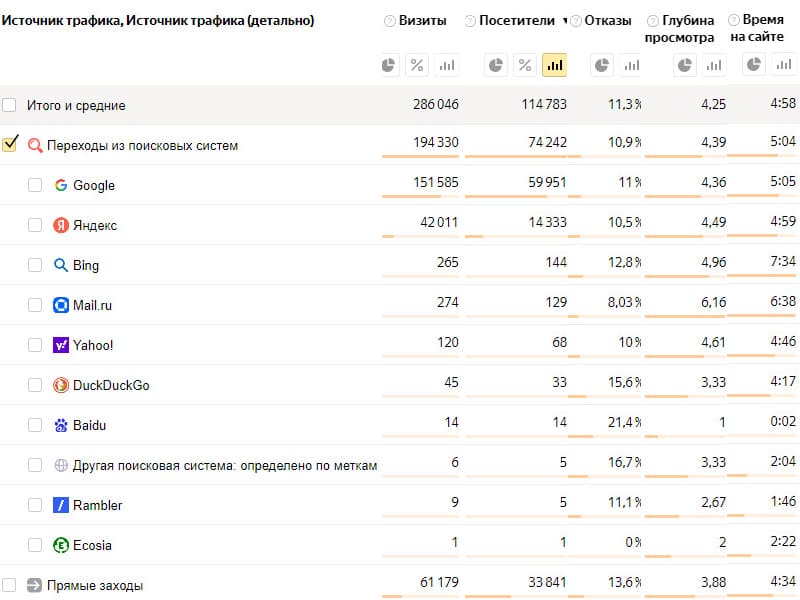Select pie chart icon under Время на сайте
This screenshot has height=600, width=800.
pyautogui.click(x=754, y=64)
